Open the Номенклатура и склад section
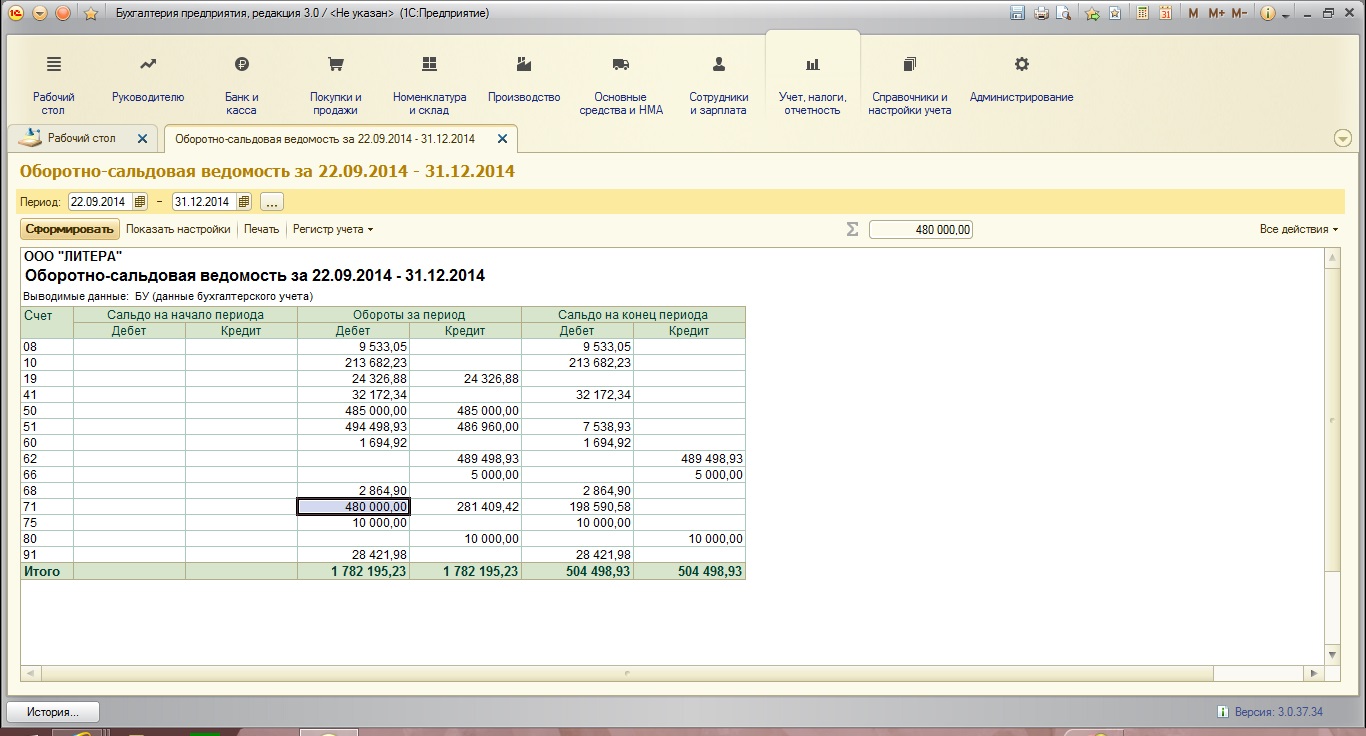The height and width of the screenshot is (736, 1366). (430, 85)
